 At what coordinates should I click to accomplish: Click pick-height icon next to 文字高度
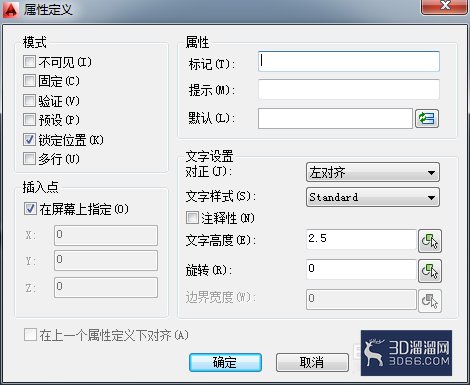430,241
